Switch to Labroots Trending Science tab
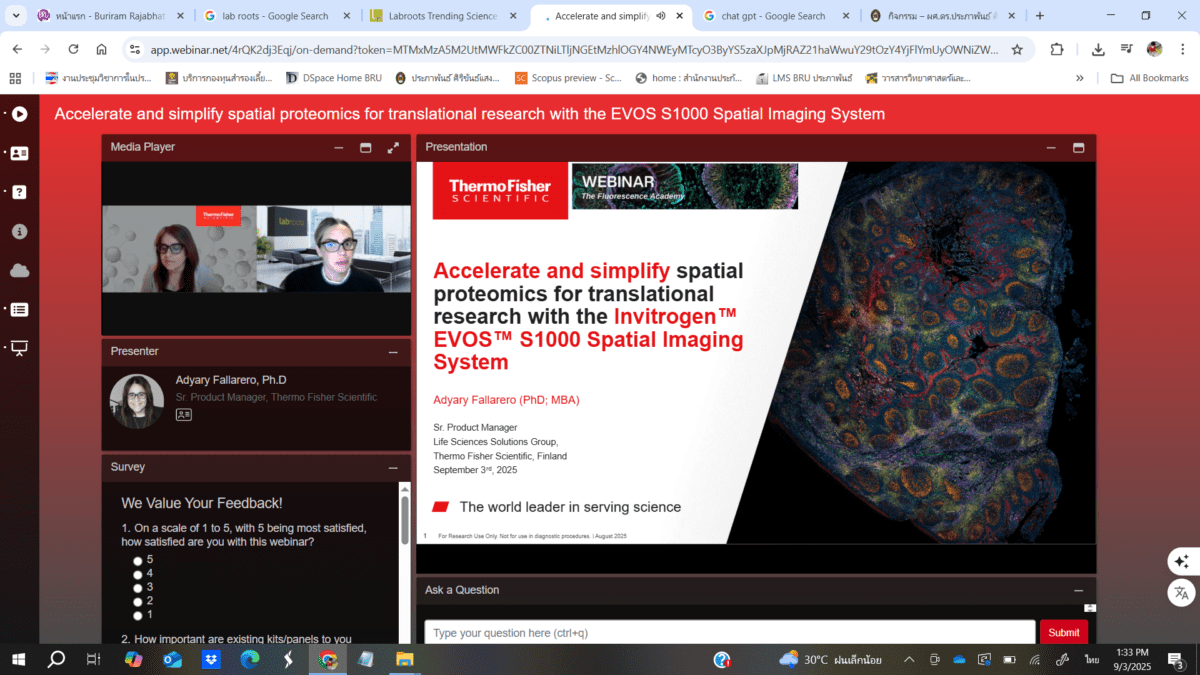1200x675 pixels. (441, 16)
